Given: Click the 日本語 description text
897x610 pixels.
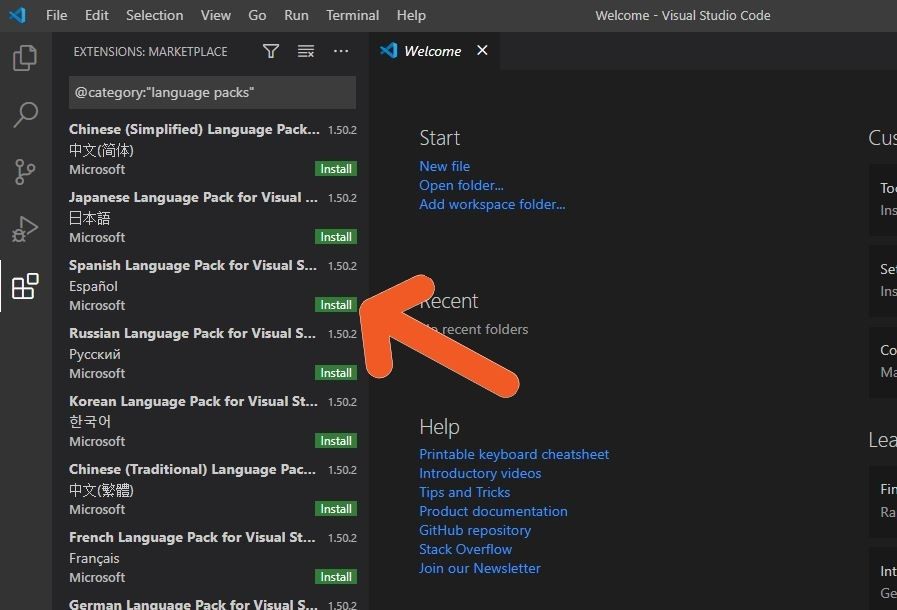Looking at the screenshot, I should click(90, 218).
